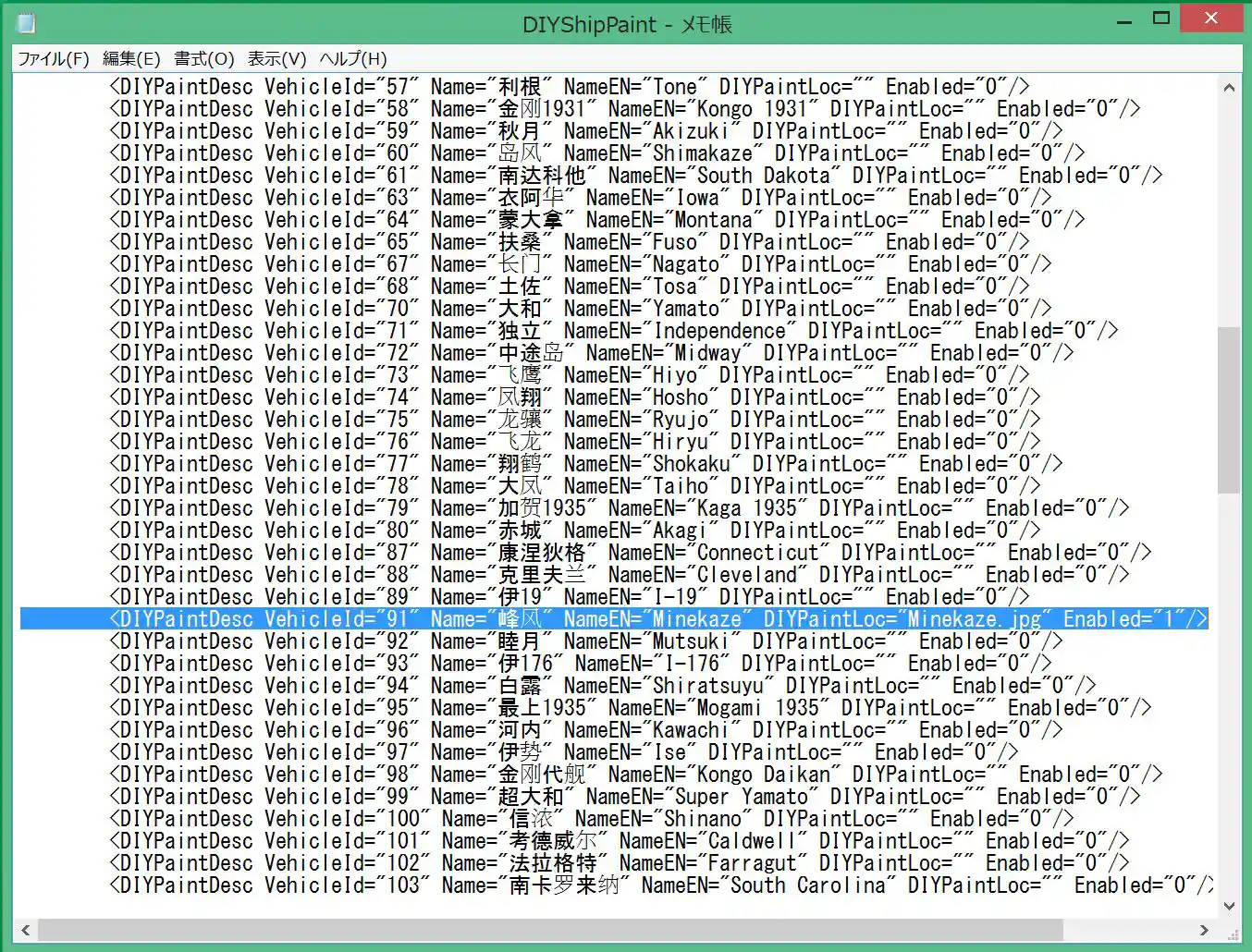This screenshot has width=1252, height=952.
Task: Click the Super Yamato line
Action: (x=624, y=797)
